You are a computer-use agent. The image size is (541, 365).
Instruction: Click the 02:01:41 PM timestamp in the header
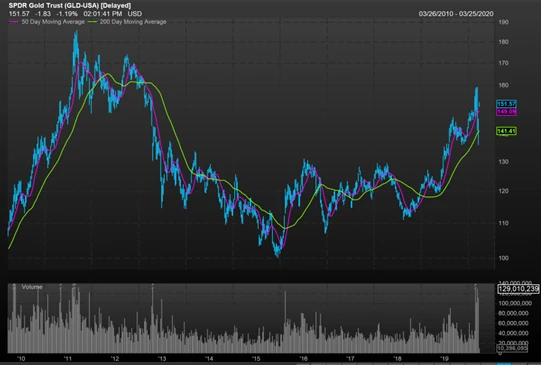pyautogui.click(x=102, y=14)
